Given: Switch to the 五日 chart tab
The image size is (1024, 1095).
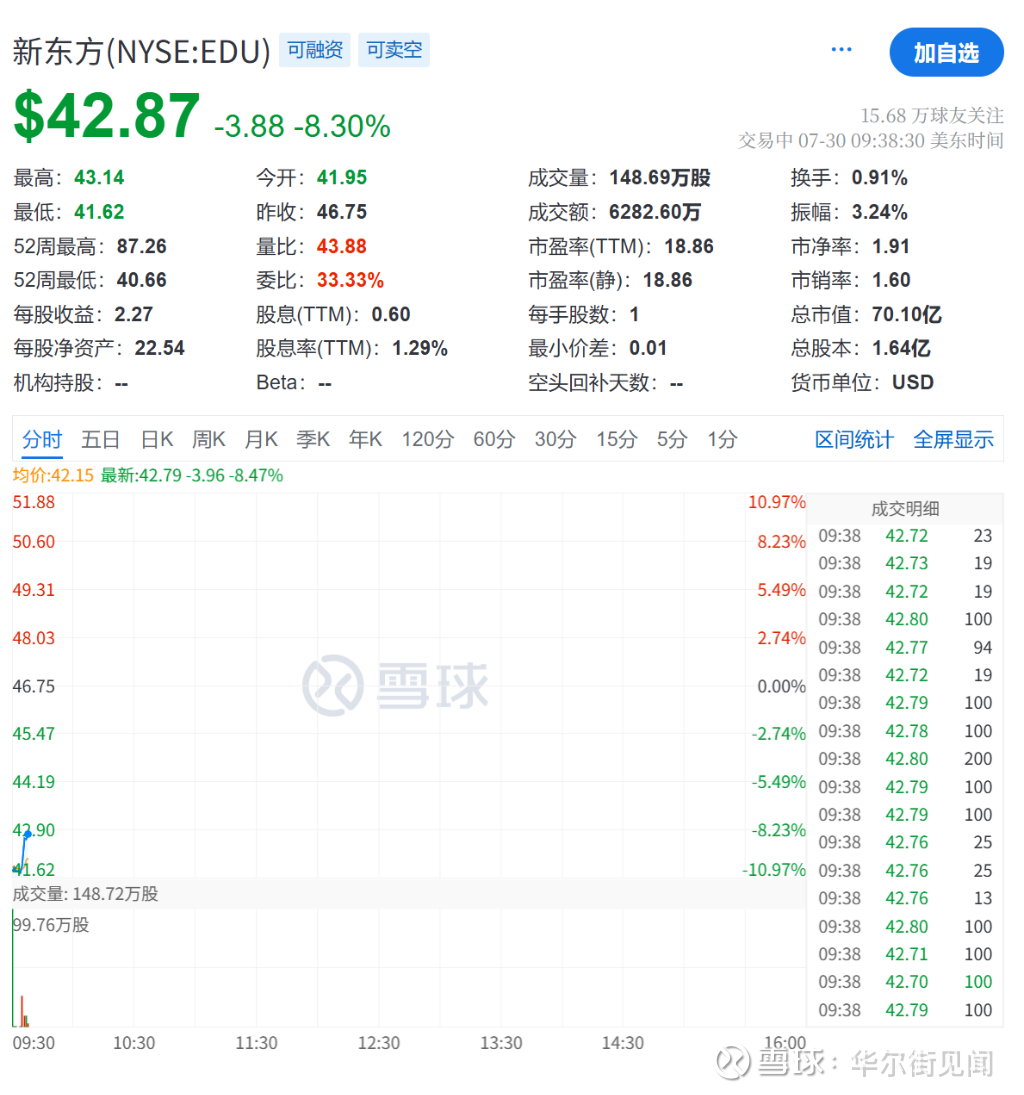Looking at the screenshot, I should point(101,439).
